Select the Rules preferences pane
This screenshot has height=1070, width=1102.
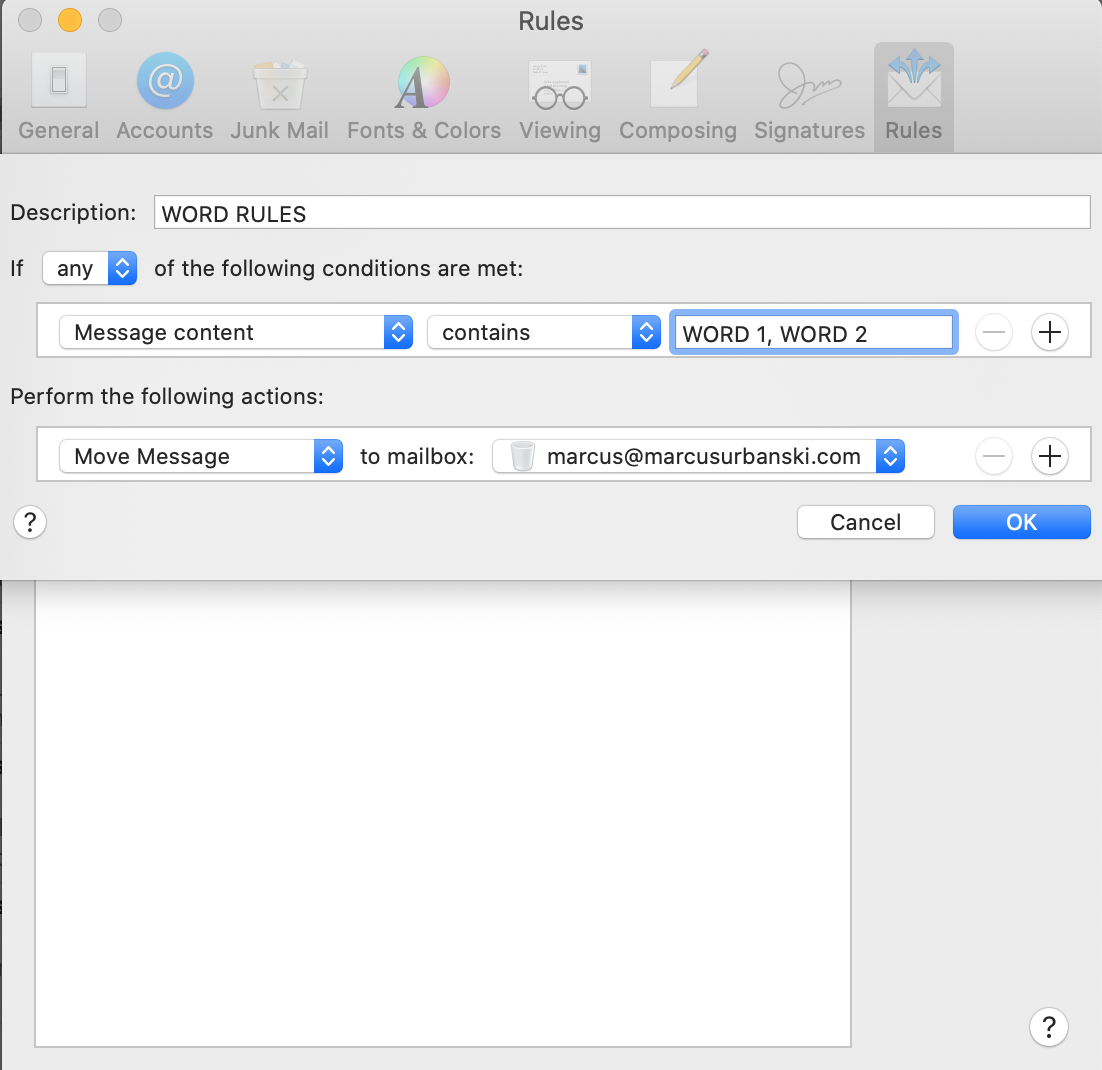[x=913, y=97]
